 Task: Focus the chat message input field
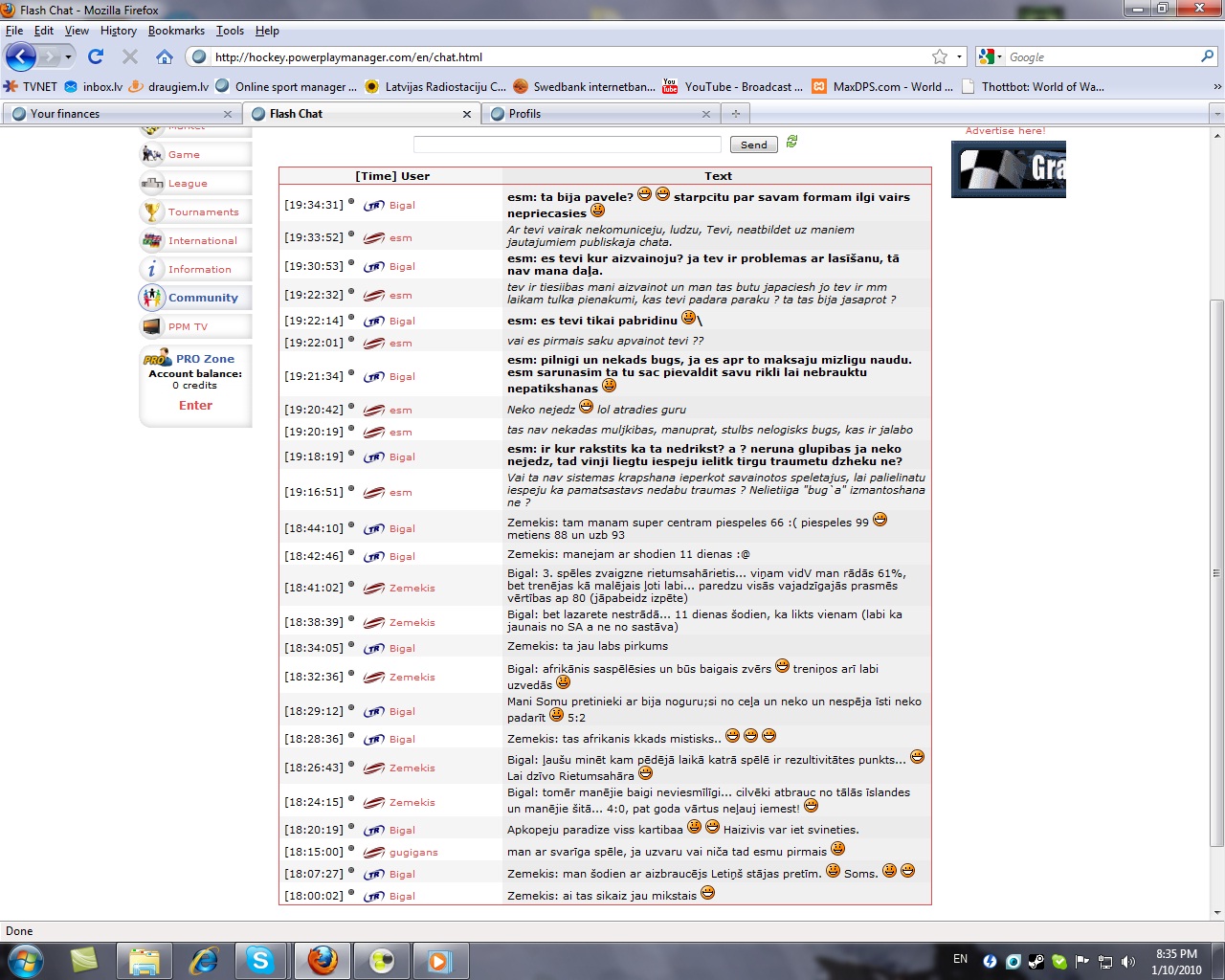pyautogui.click(x=568, y=145)
